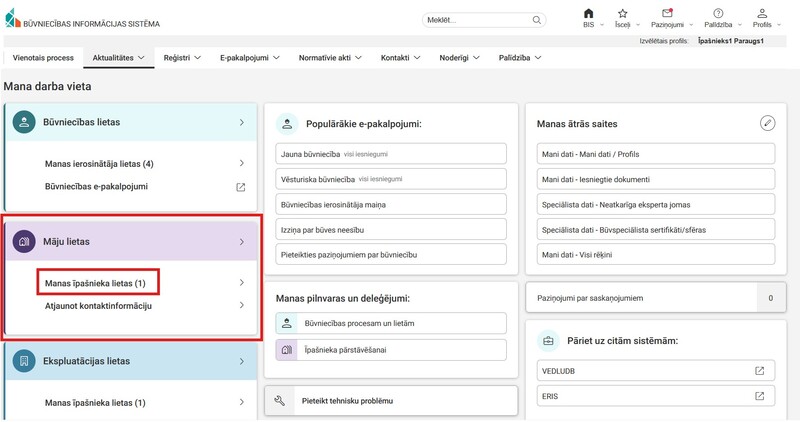Viewport: 800px width, 422px height.
Task: Open Paziņojumi envelope icon
Action: 667,13
